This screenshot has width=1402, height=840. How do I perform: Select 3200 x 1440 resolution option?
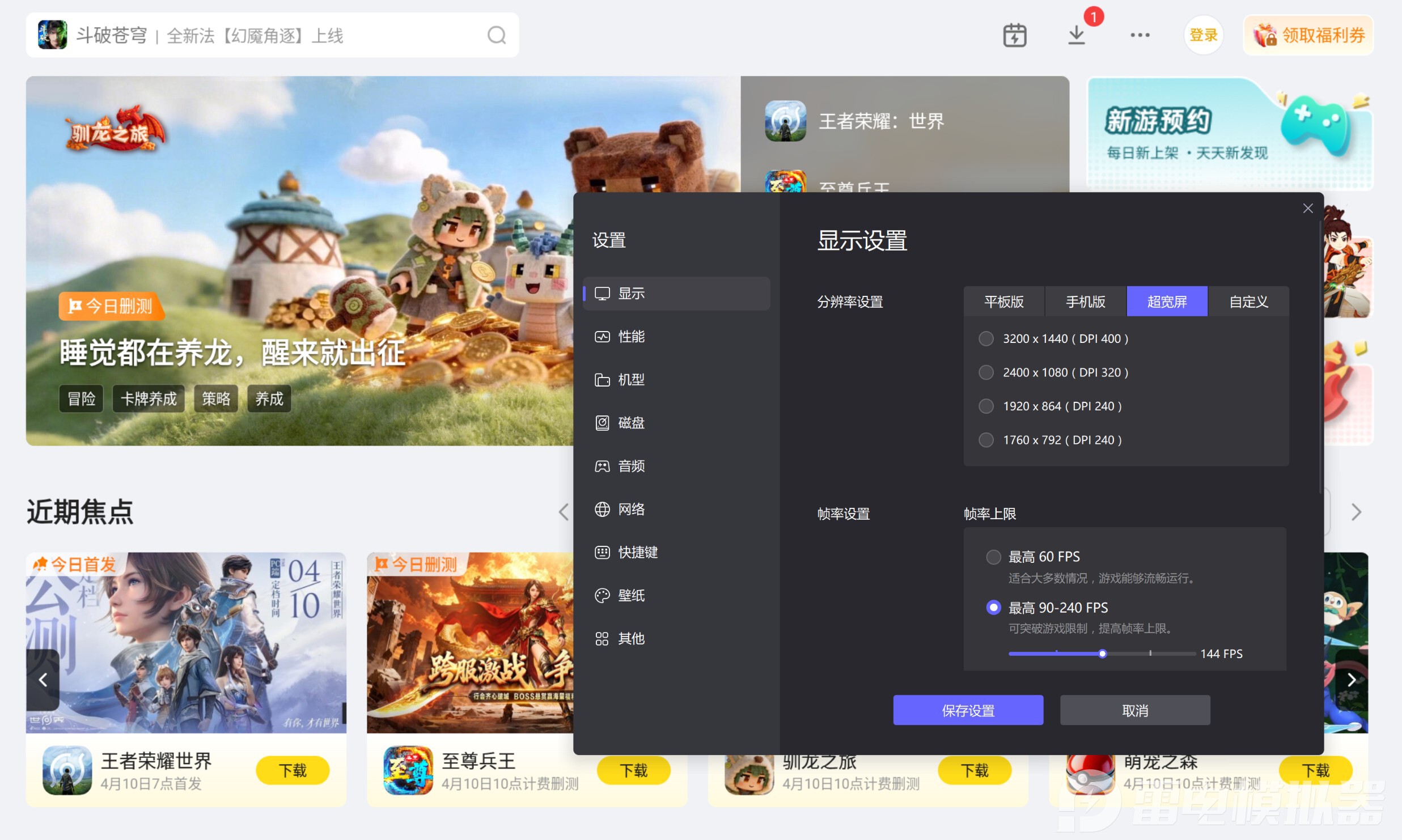[986, 338]
